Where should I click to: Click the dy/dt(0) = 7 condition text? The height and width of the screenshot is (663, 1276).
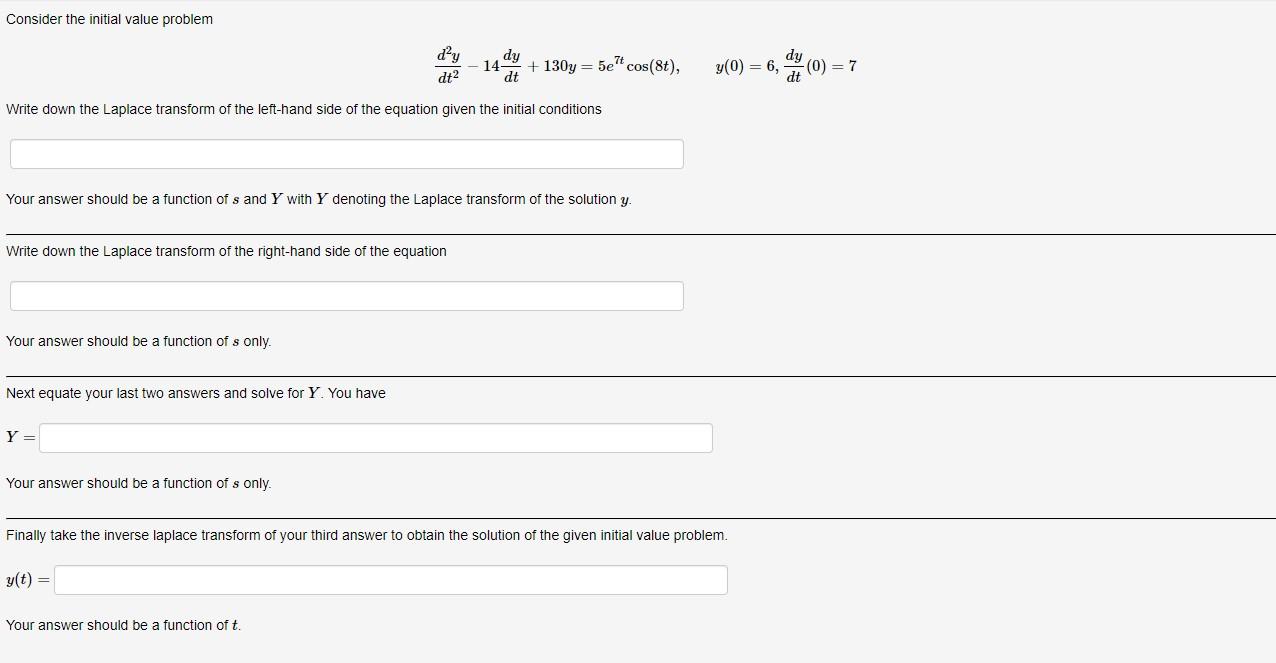(x=822, y=65)
